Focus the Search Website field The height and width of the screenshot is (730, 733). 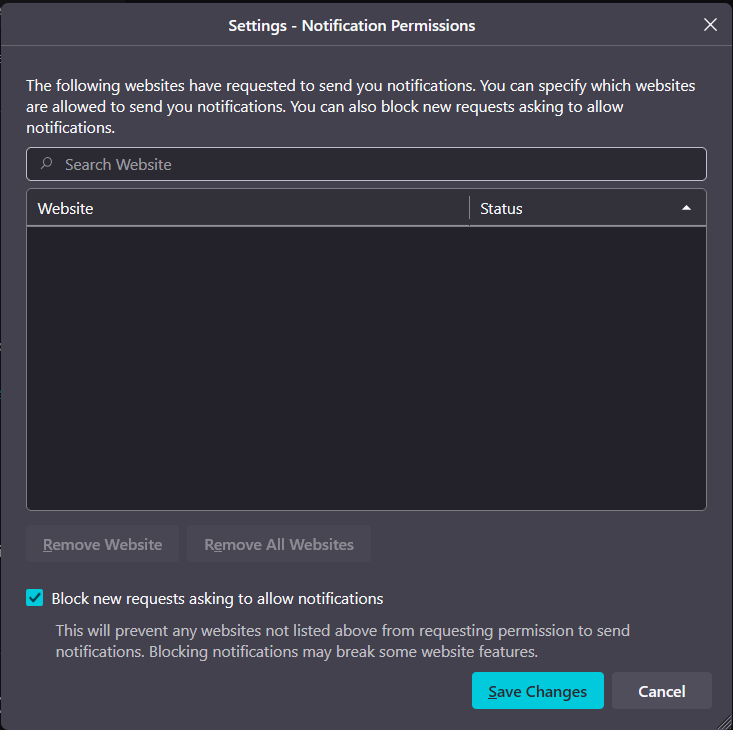tap(380, 164)
